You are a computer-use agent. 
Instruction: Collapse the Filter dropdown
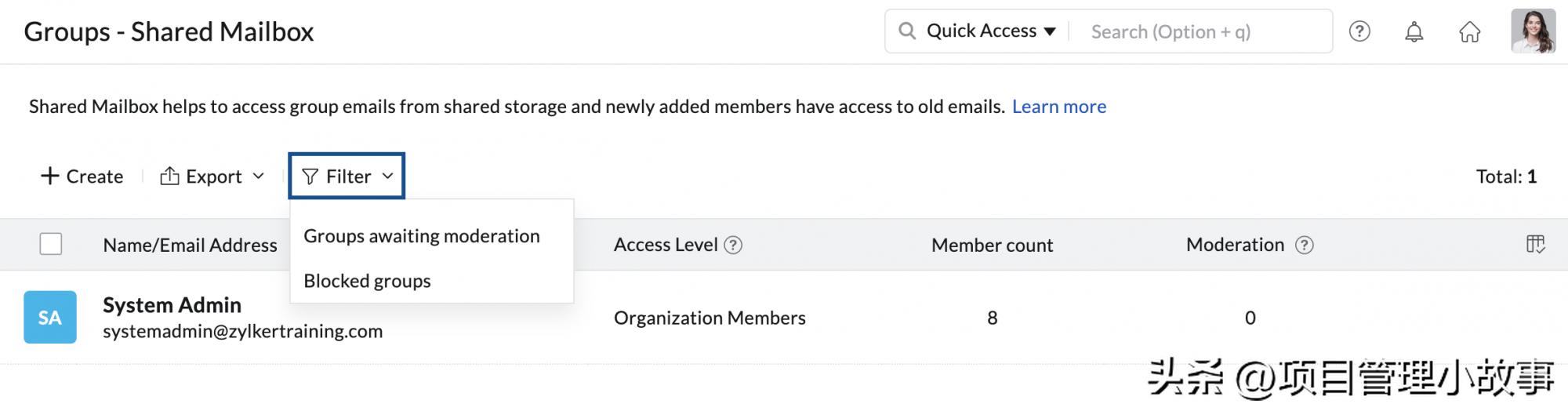[x=347, y=176]
